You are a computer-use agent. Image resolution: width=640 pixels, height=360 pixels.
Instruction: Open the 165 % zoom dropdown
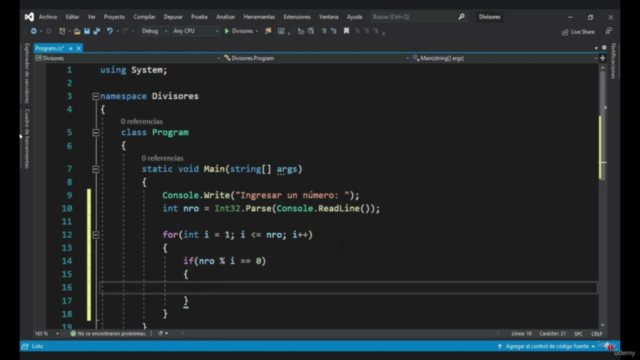47,333
